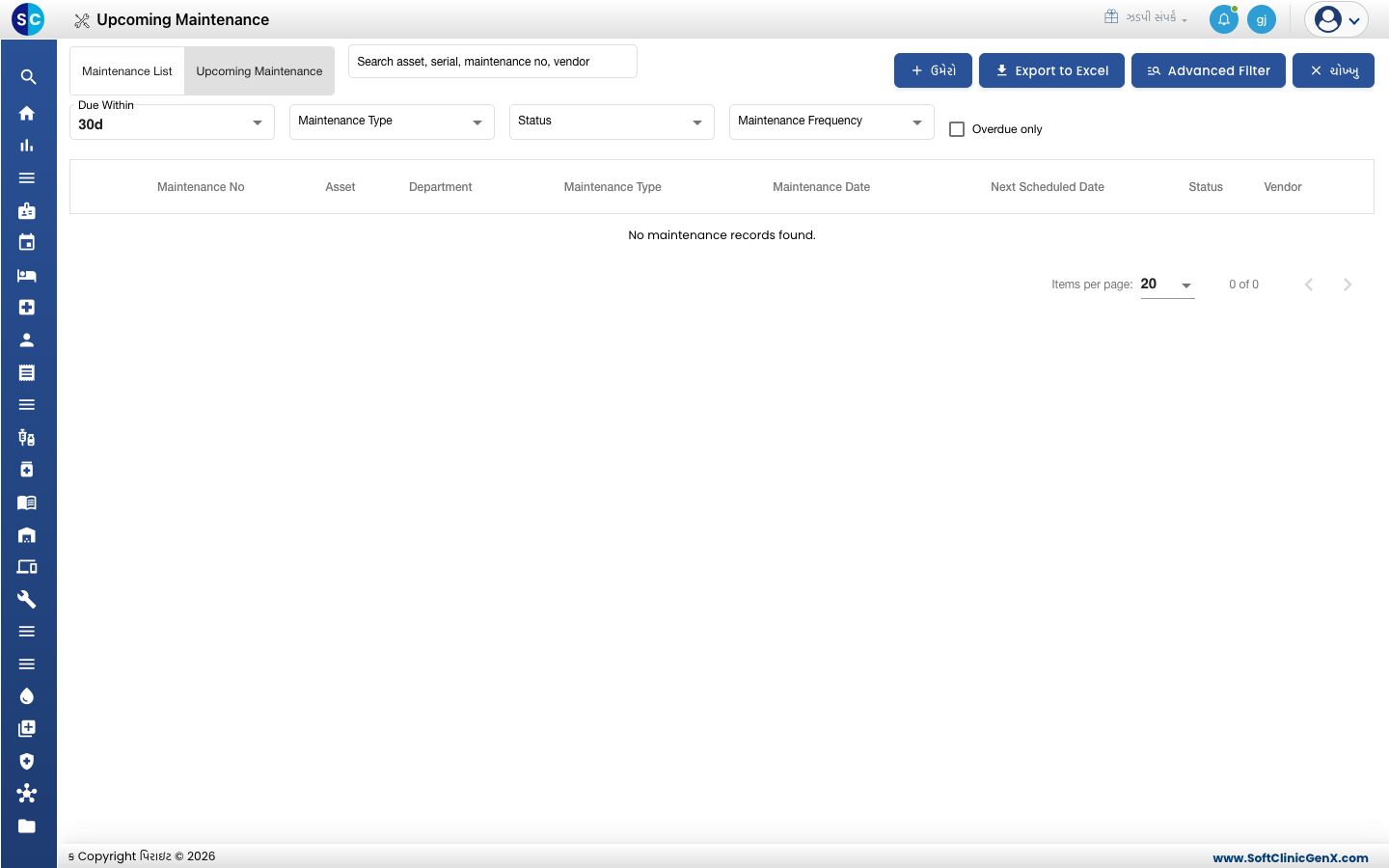
Task: Click the Next Scheduled Date column header
Action: pyautogui.click(x=1048, y=187)
